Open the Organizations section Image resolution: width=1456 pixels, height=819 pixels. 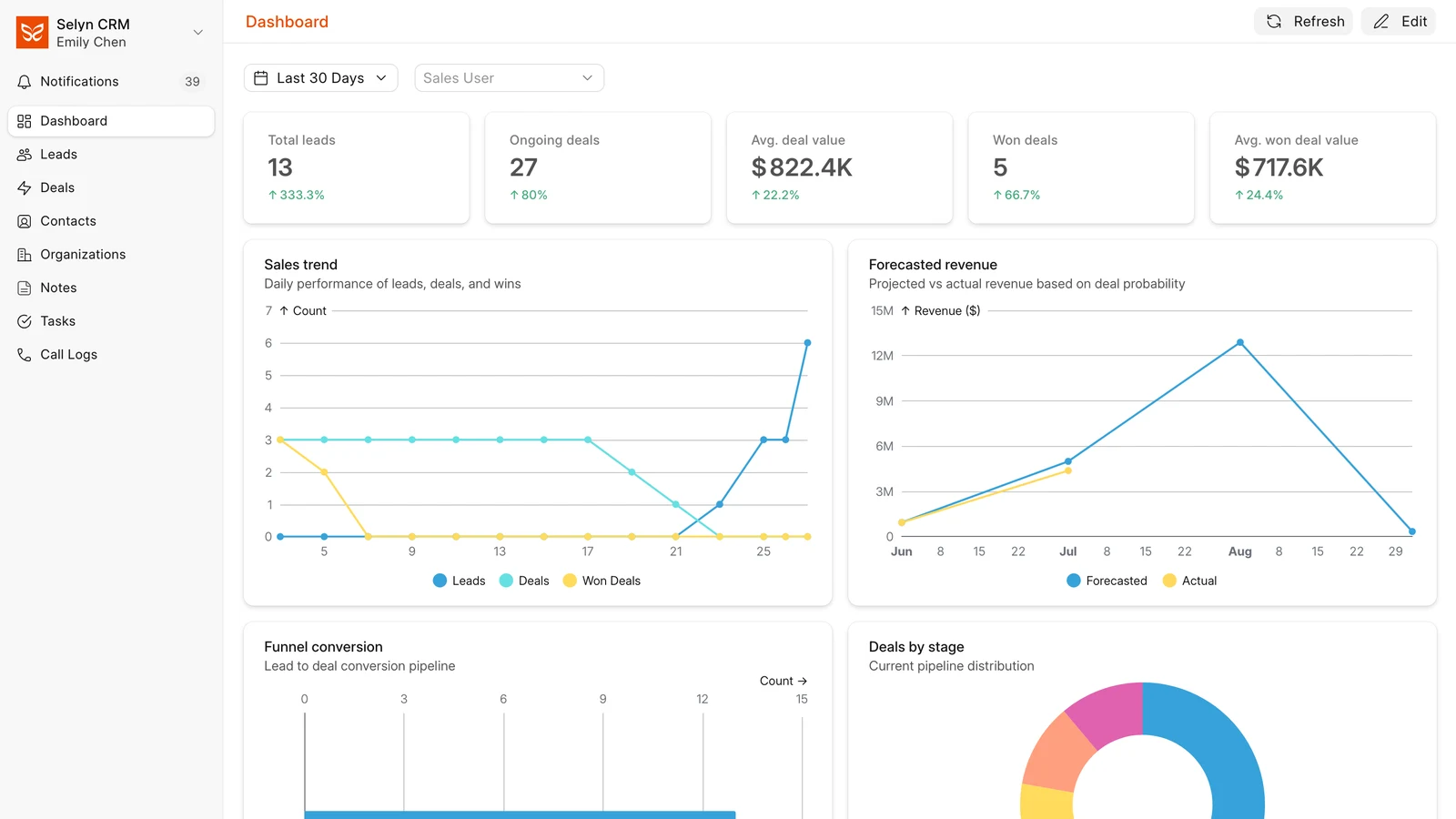pos(111,255)
